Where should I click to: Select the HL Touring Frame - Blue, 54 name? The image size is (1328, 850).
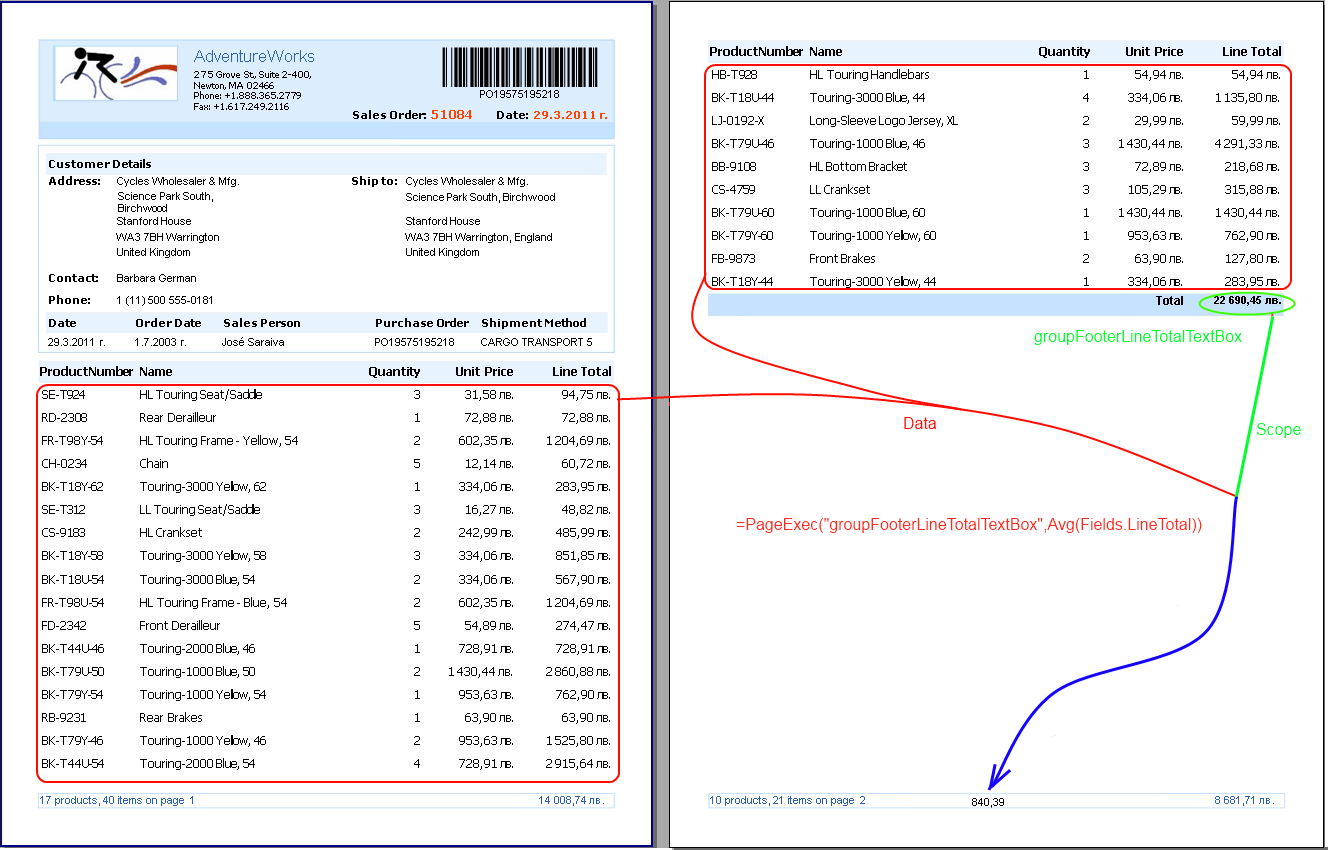(x=213, y=602)
